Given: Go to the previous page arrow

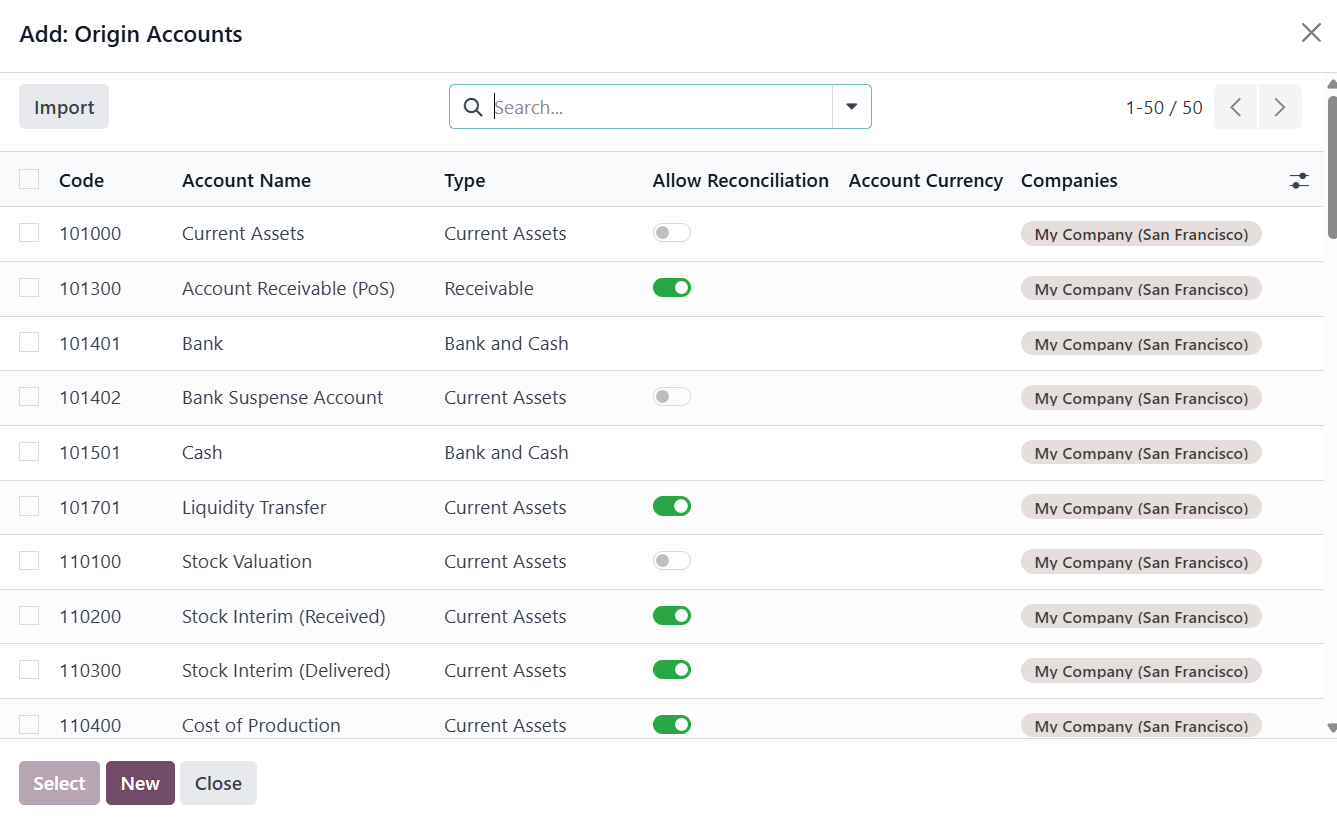Looking at the screenshot, I should [x=1236, y=107].
